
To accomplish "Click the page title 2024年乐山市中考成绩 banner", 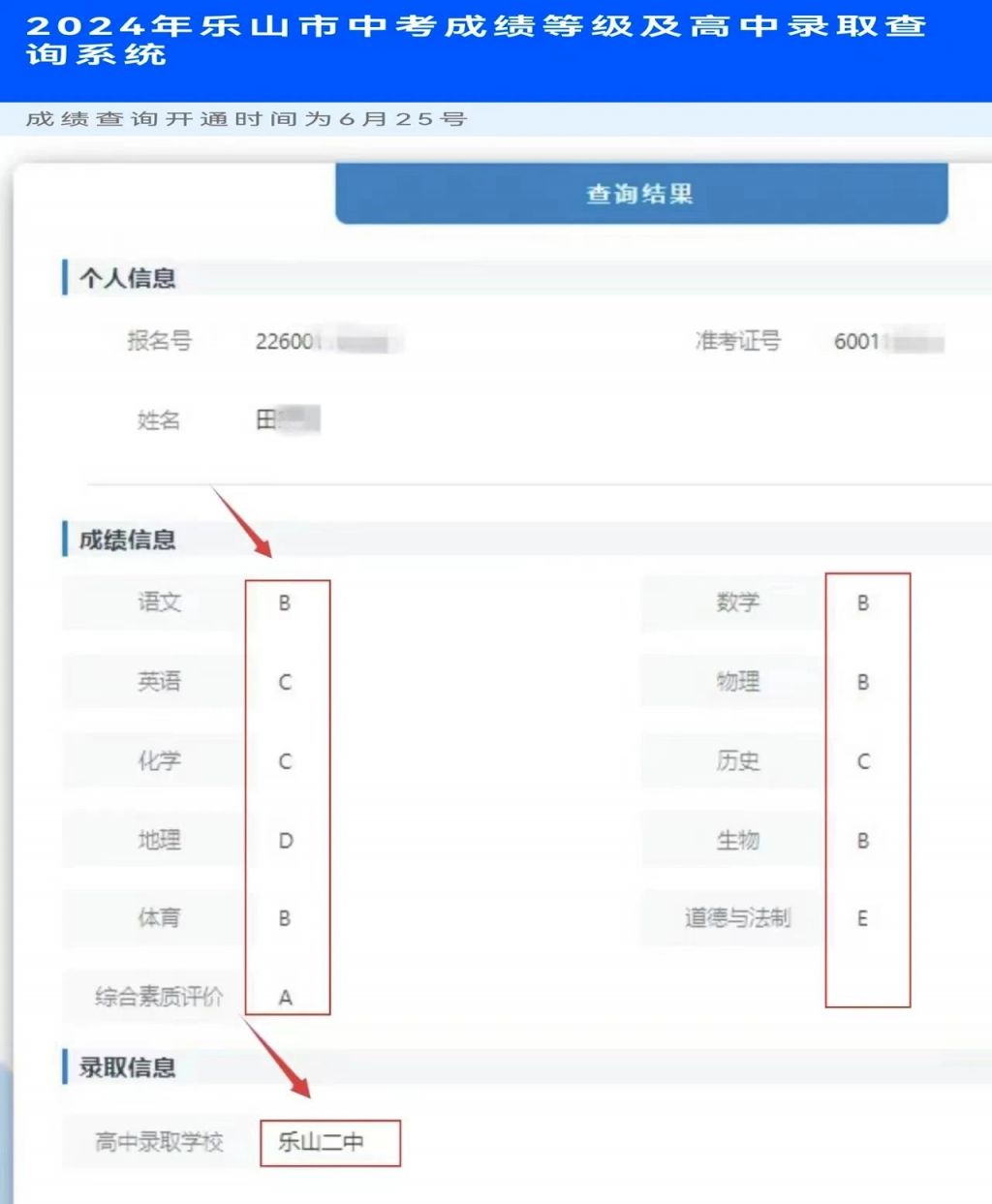I will point(477,40).
